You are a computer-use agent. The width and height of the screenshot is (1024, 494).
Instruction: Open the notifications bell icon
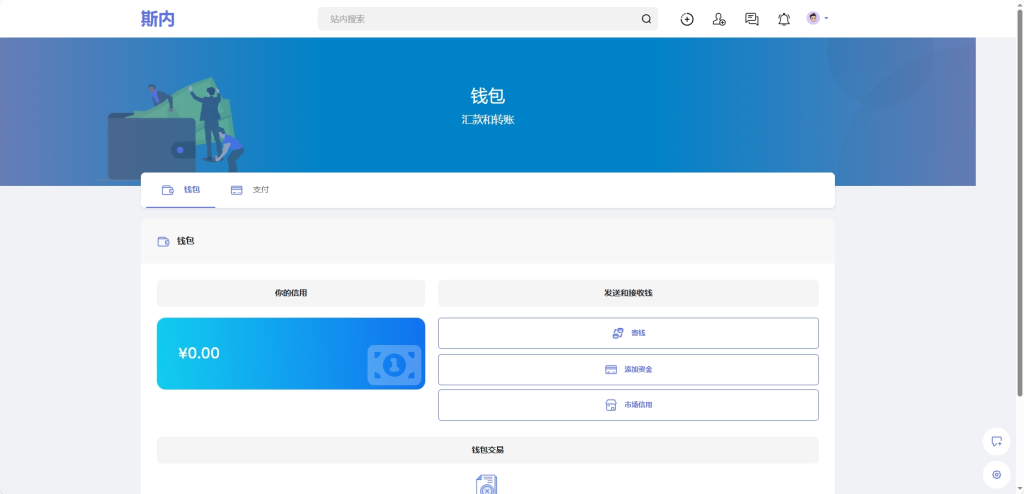point(784,19)
